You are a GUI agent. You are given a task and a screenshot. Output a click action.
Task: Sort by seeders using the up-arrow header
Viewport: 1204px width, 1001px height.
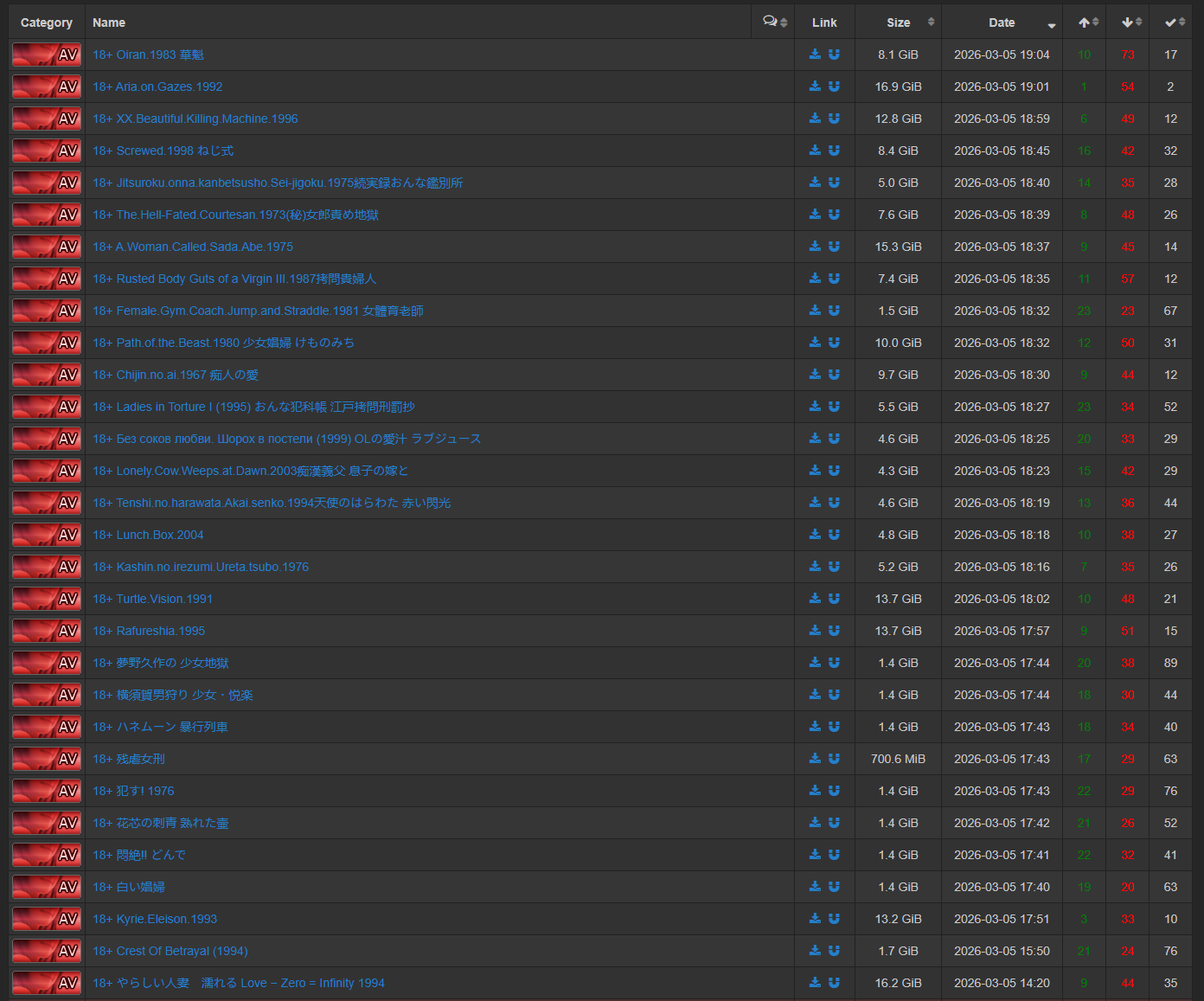[1085, 22]
